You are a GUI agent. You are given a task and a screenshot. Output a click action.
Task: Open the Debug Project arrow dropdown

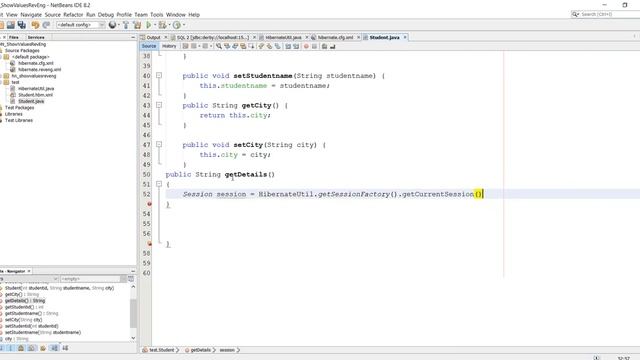(169, 25)
